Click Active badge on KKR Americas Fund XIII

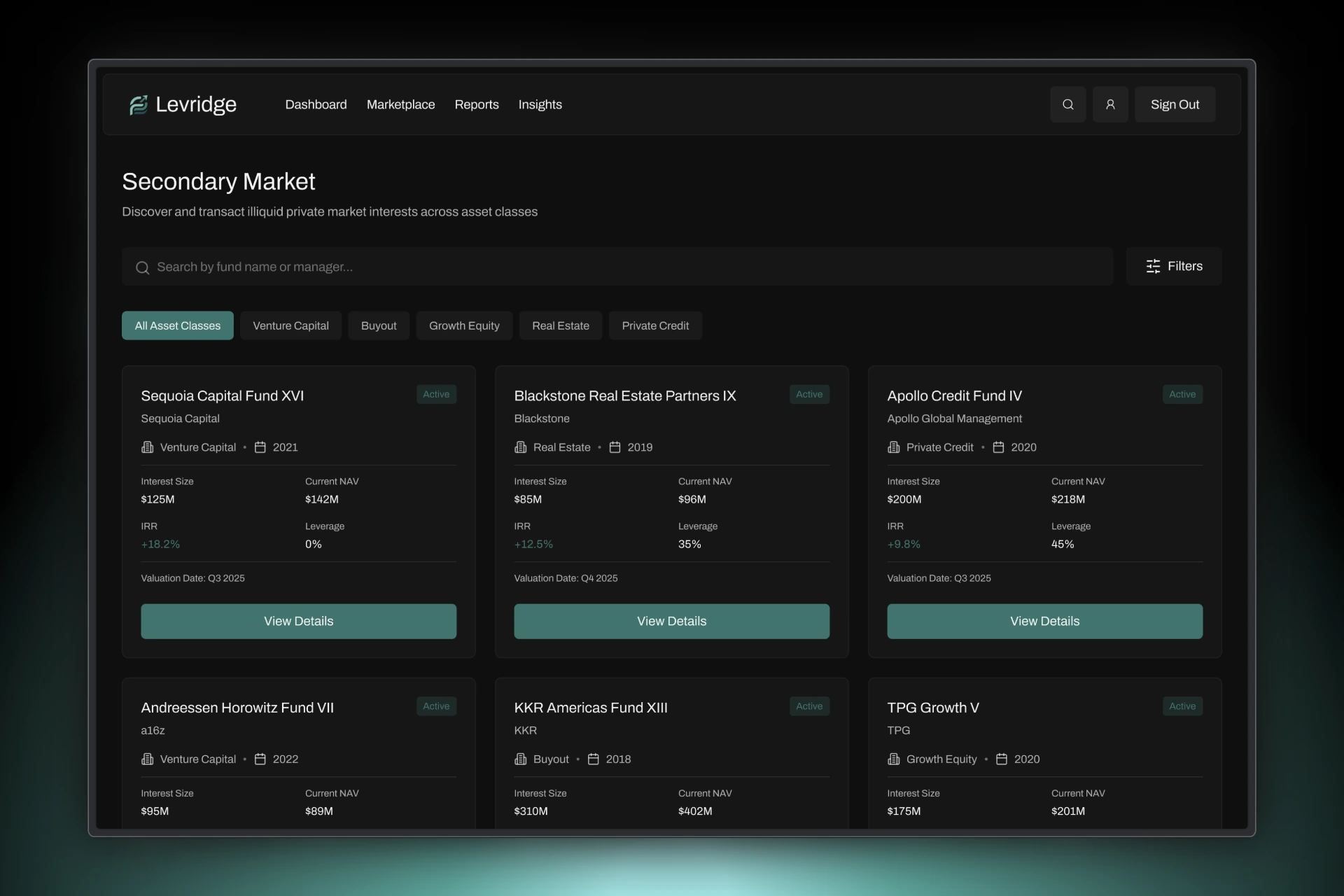809,706
